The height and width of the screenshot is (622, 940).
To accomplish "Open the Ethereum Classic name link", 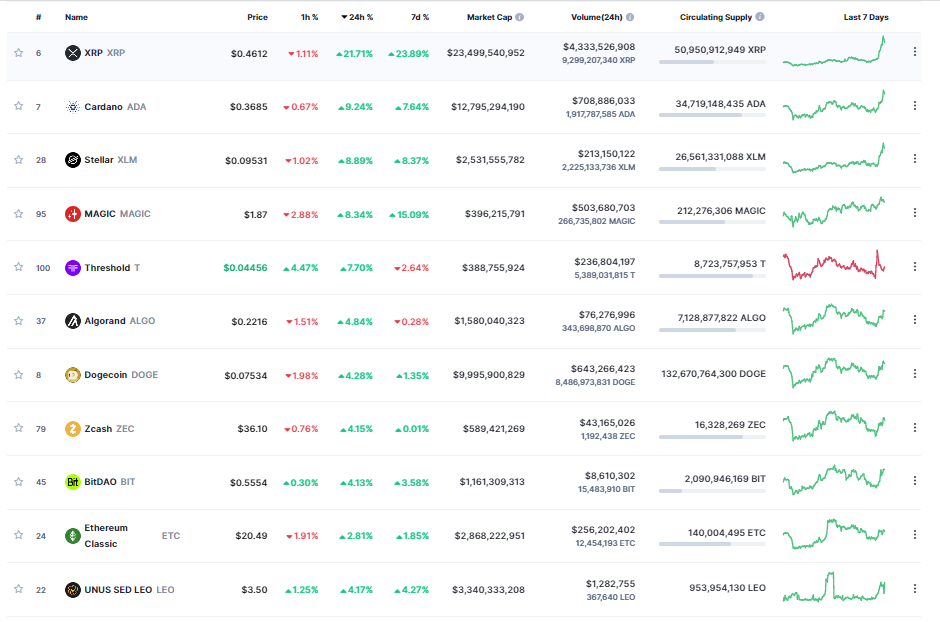I will click(106, 536).
